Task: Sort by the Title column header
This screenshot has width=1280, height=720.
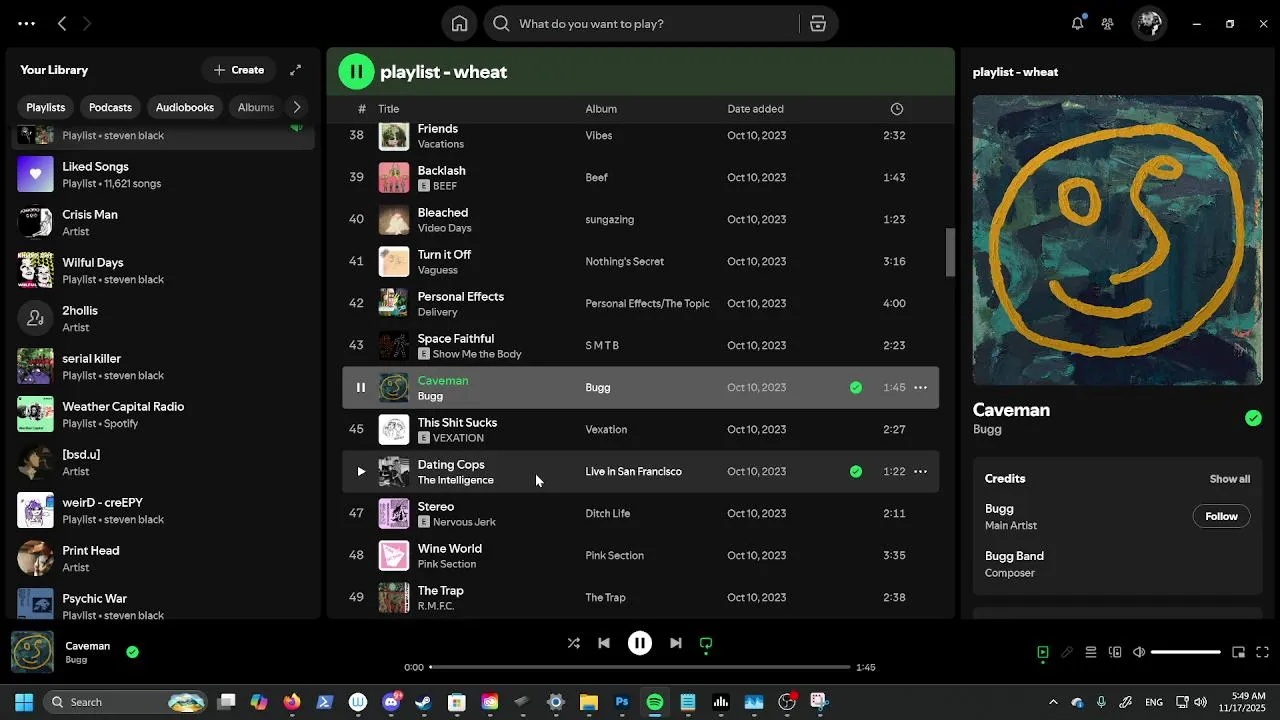Action: pyautogui.click(x=388, y=109)
